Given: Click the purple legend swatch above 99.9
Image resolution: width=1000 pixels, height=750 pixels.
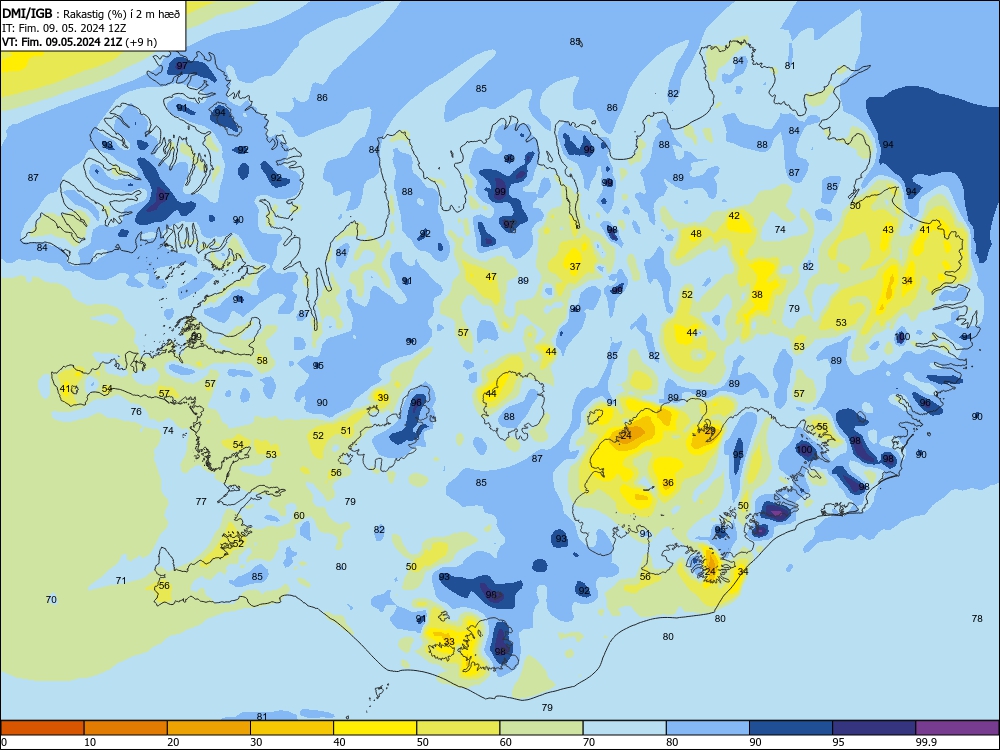Looking at the screenshot, I should tap(957, 728).
